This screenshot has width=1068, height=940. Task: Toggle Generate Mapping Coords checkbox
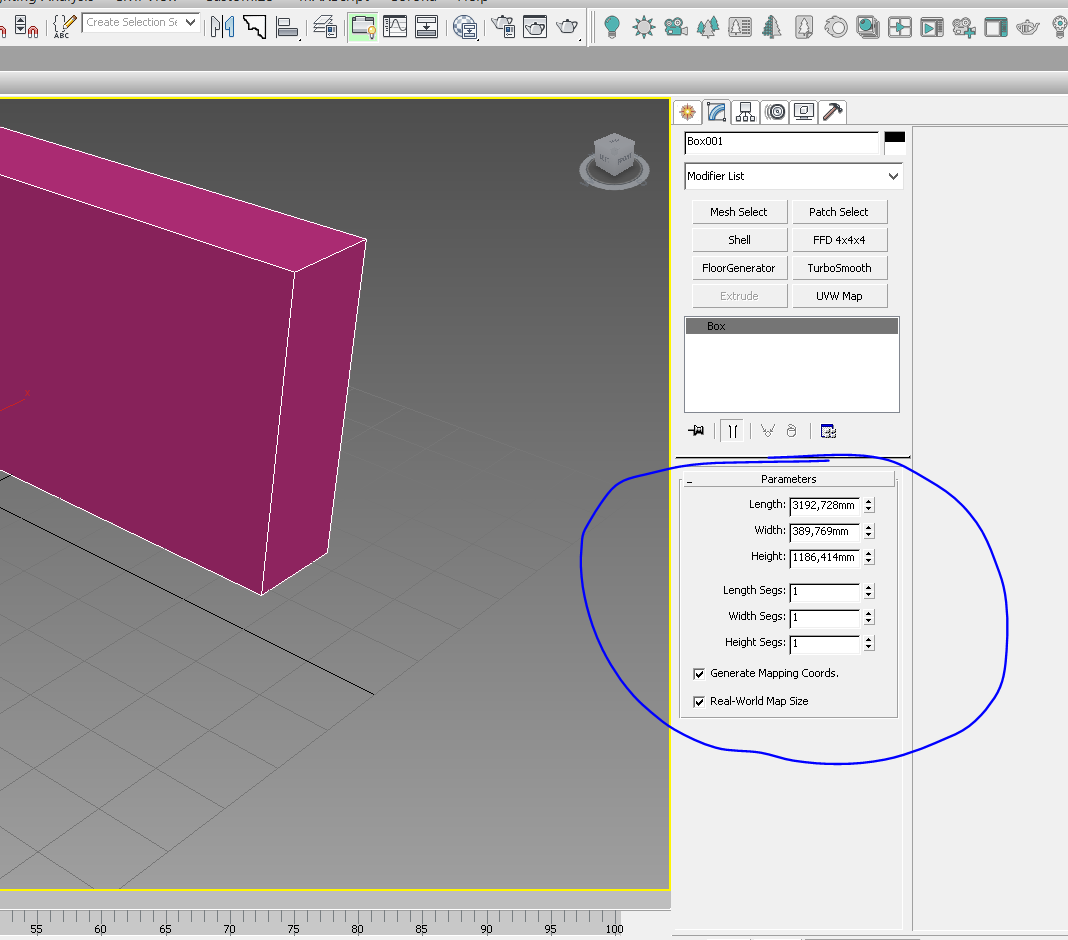(699, 674)
